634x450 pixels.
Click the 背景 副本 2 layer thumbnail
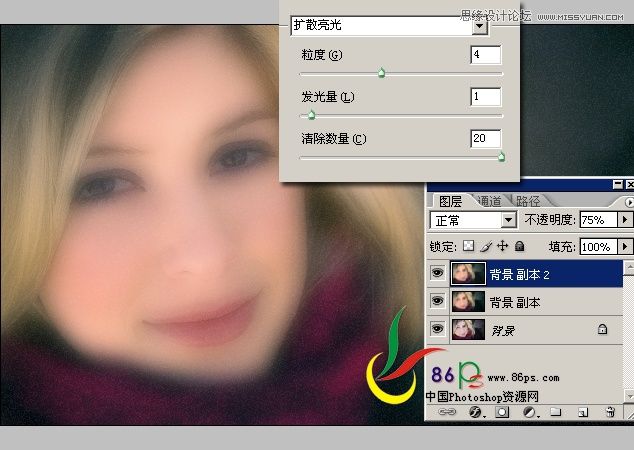[468, 274]
